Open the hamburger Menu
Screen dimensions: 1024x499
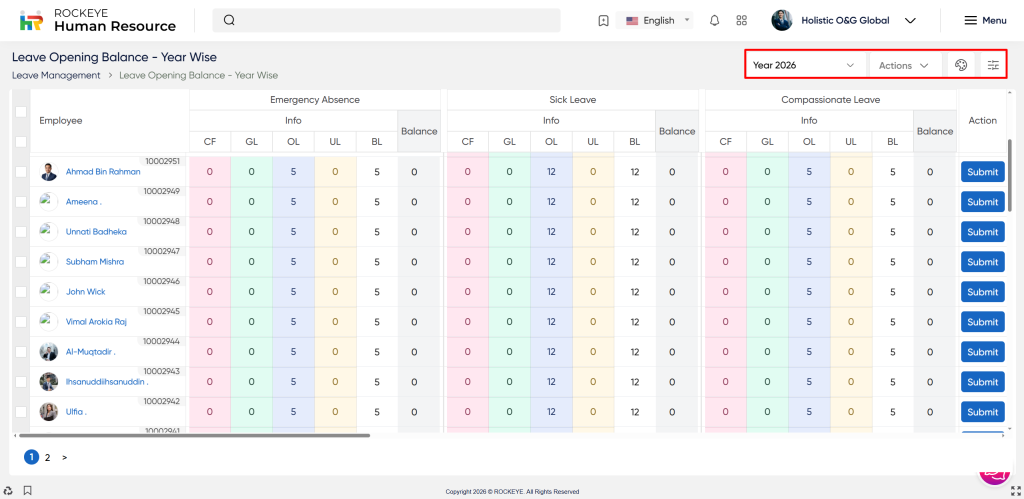tap(984, 20)
